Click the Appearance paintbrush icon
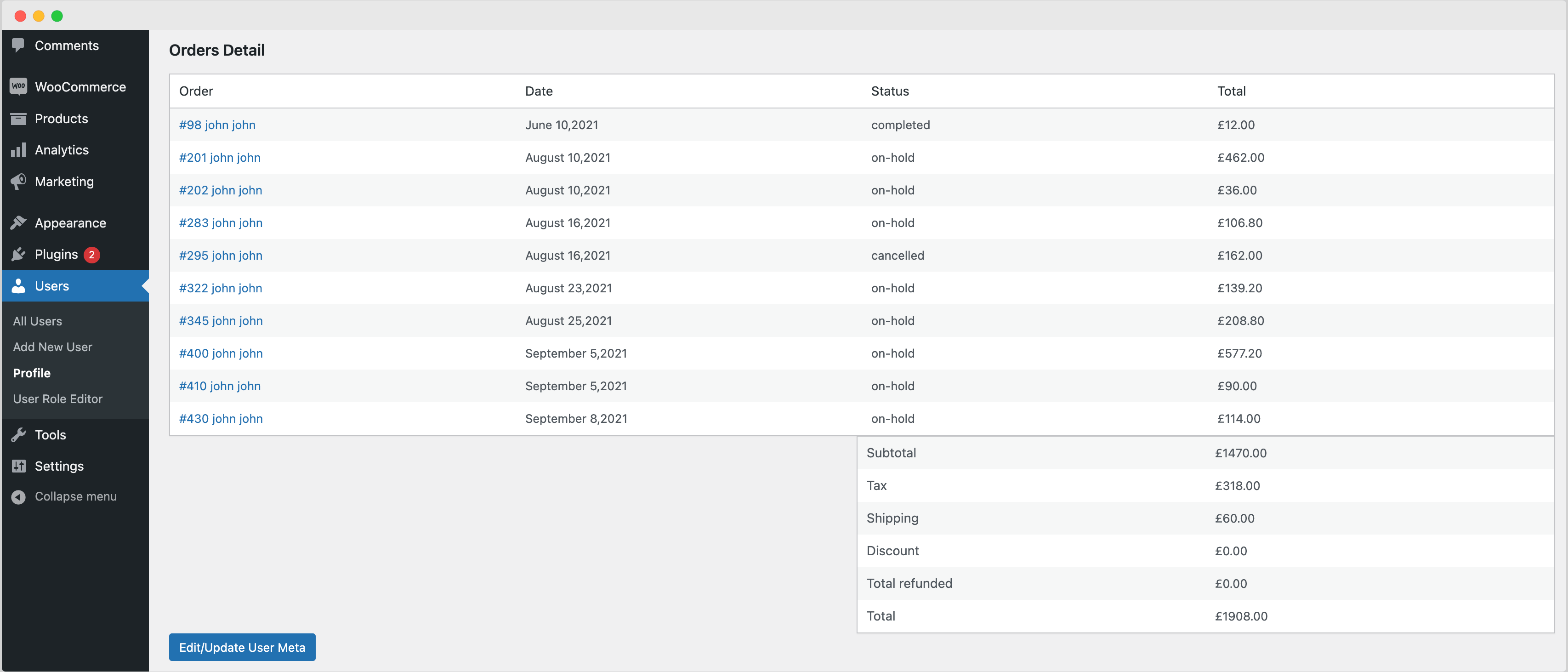The image size is (1568, 672). 18,223
